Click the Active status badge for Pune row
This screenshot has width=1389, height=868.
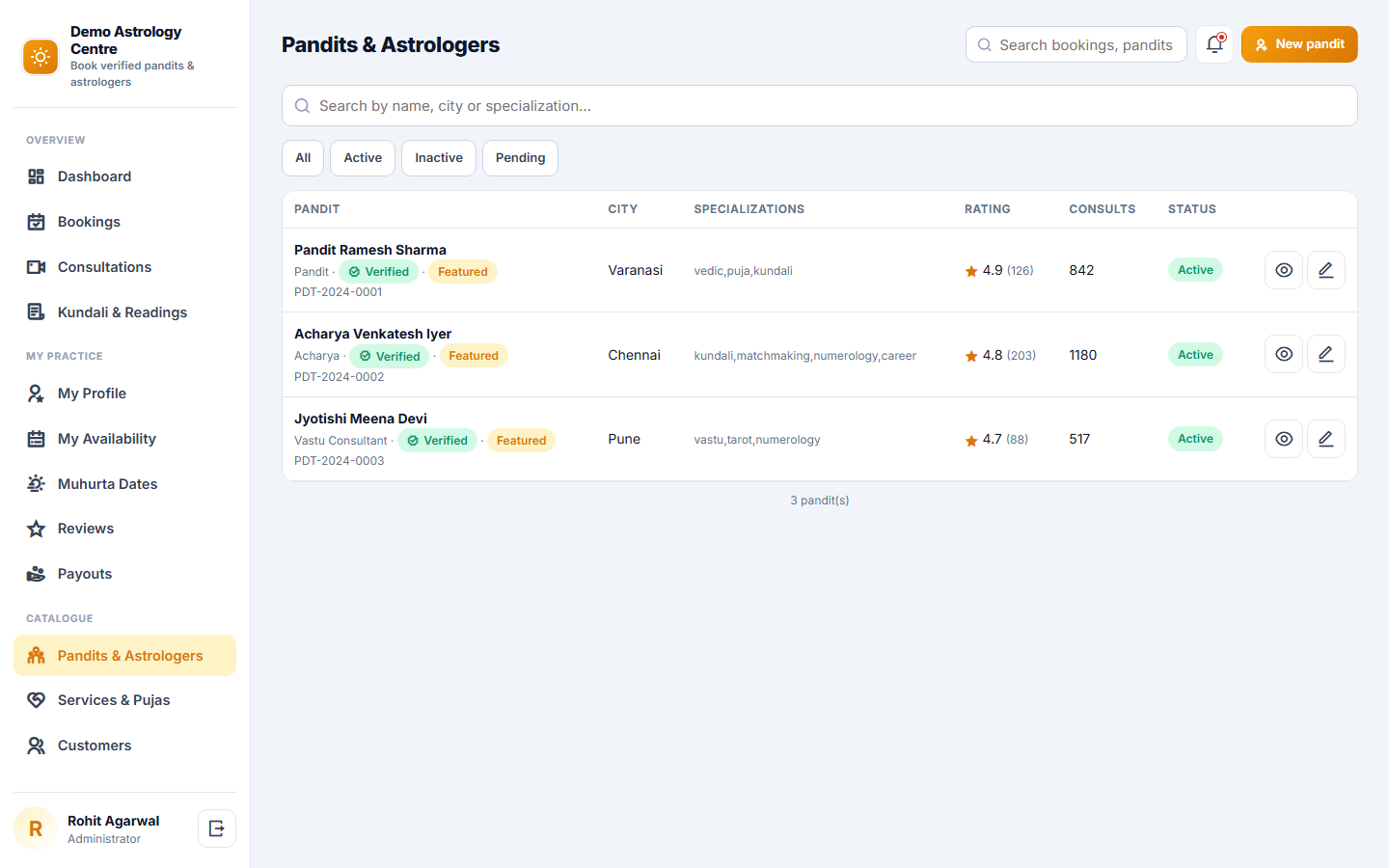pyautogui.click(x=1195, y=439)
